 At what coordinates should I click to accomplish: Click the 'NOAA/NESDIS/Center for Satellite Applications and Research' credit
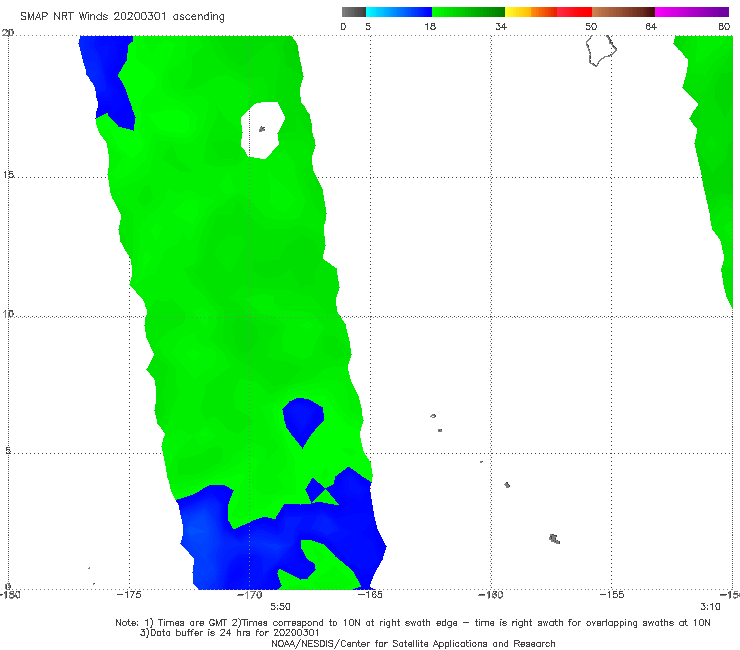tap(413, 644)
